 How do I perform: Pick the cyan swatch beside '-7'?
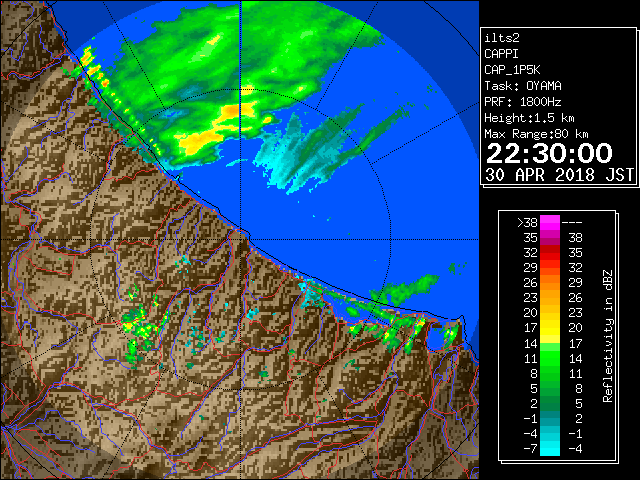[x=550, y=449]
